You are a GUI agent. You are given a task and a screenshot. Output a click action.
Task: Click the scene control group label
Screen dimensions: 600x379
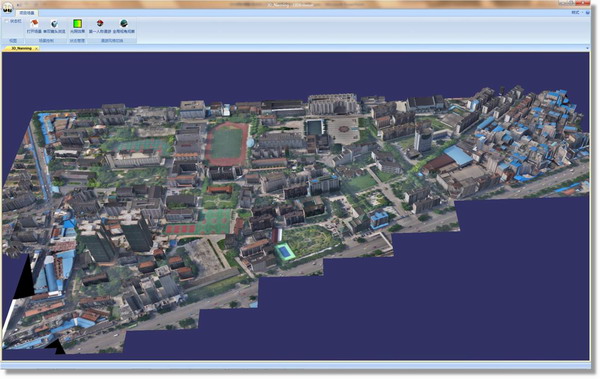pyautogui.click(x=46, y=40)
